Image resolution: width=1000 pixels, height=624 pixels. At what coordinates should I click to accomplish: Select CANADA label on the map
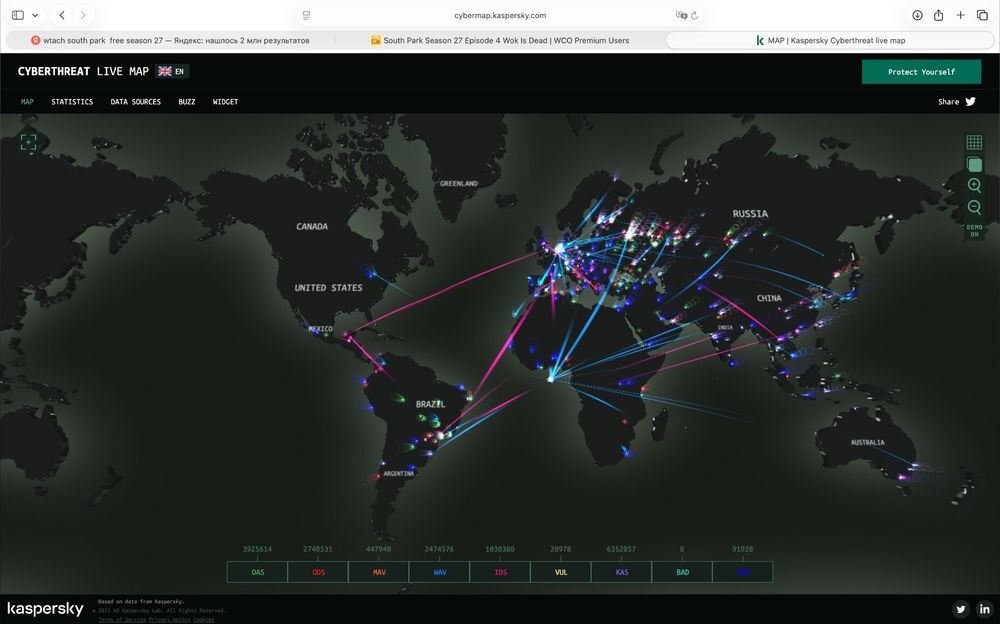(x=312, y=227)
